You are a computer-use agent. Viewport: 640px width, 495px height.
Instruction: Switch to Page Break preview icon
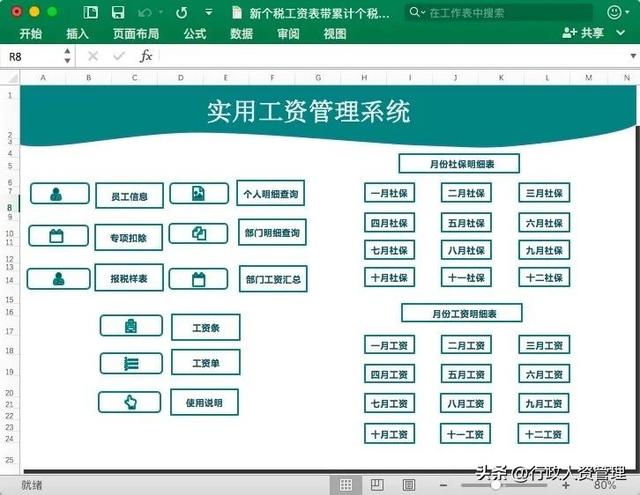pos(409,484)
